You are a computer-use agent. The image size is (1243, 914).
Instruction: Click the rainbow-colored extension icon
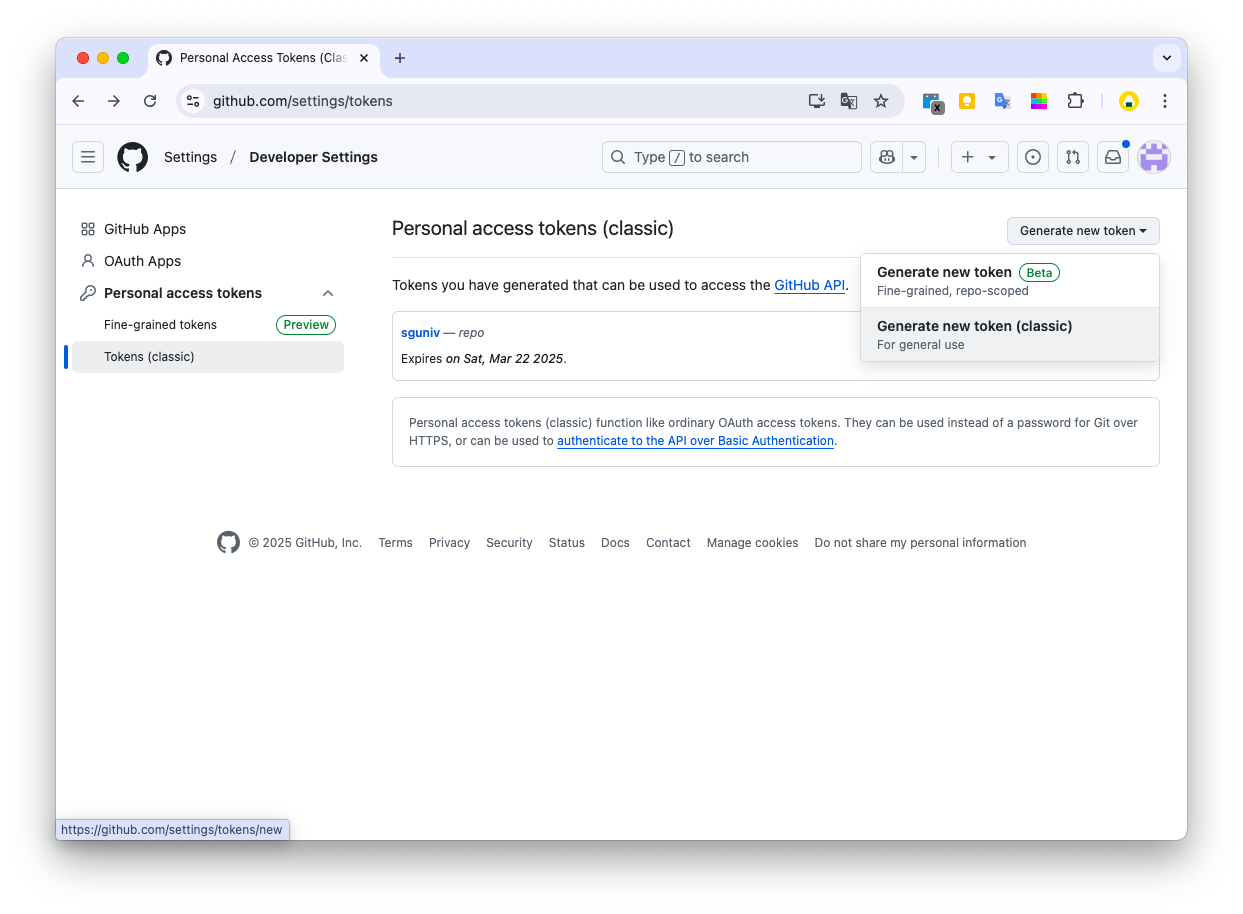pyautogui.click(x=1039, y=101)
